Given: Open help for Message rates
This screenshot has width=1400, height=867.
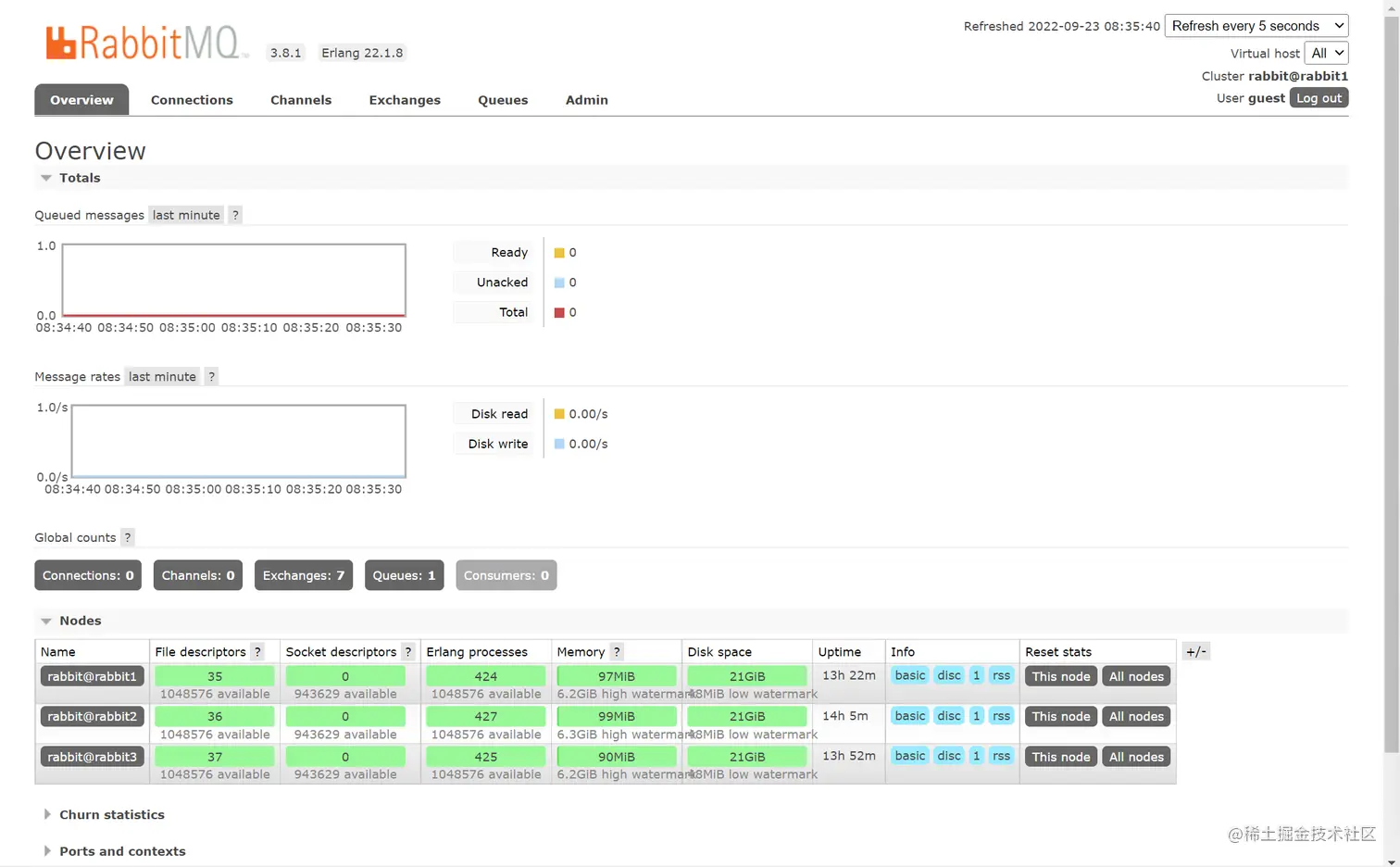Looking at the screenshot, I should click(211, 376).
